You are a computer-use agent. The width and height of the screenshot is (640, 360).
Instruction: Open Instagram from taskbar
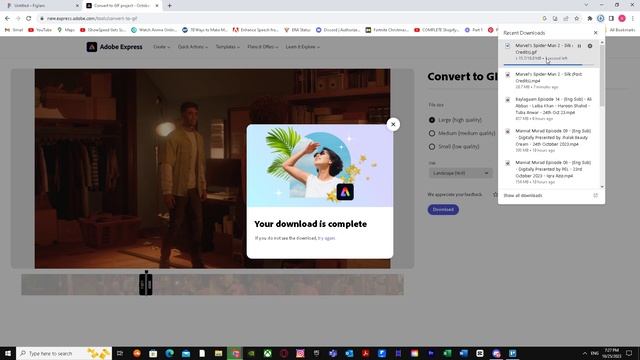click(x=300, y=353)
